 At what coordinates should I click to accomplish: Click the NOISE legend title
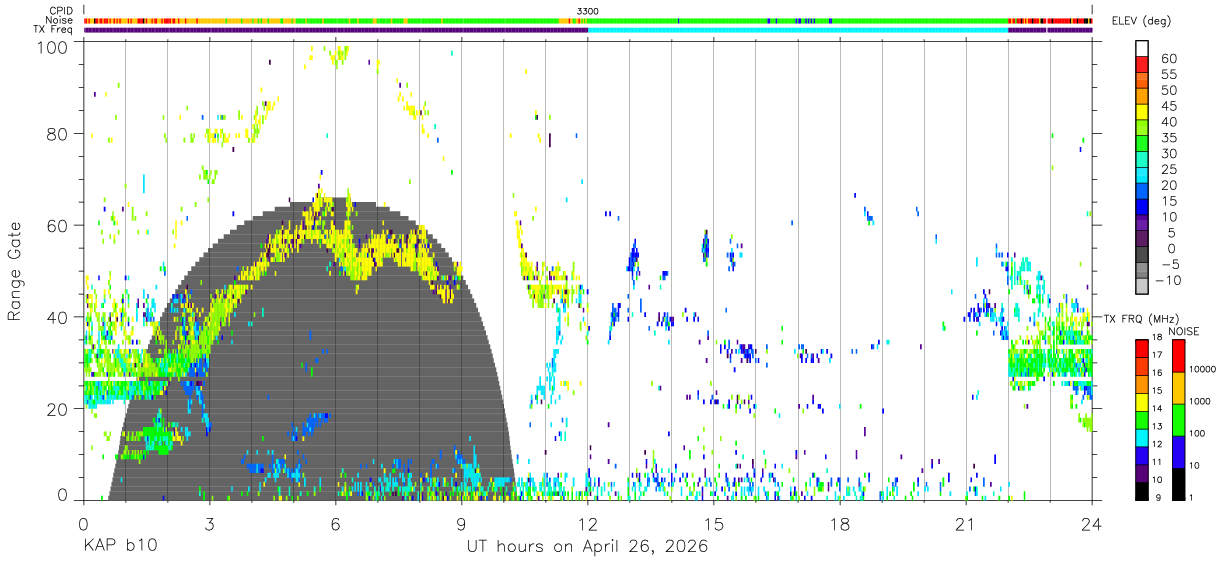(1186, 331)
